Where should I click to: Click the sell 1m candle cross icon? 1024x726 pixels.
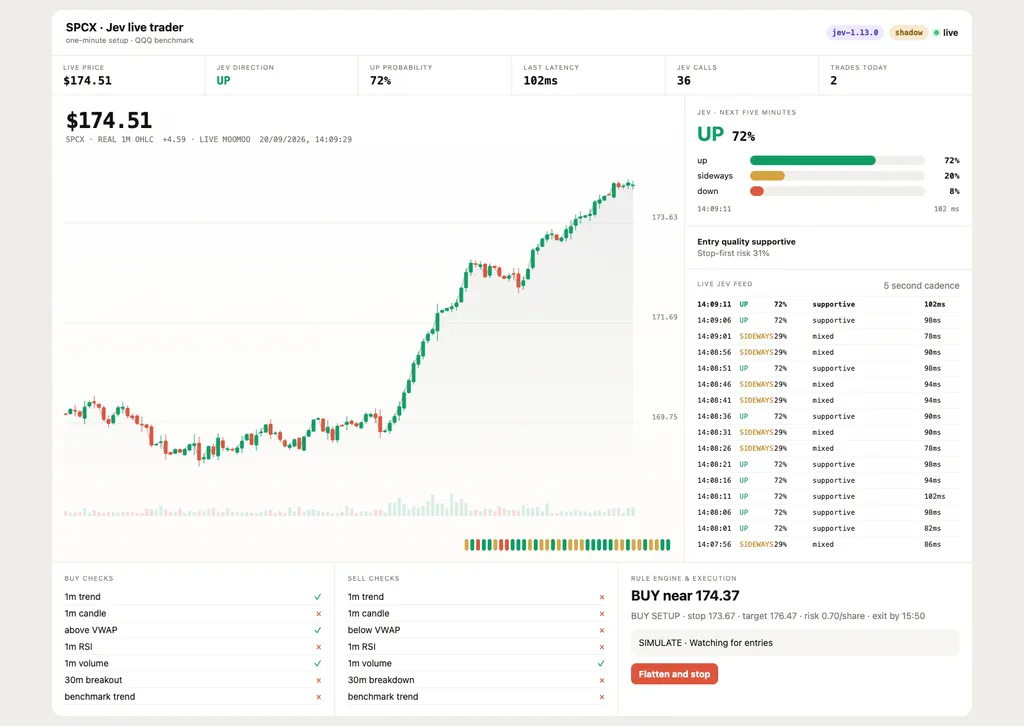pyautogui.click(x=601, y=614)
